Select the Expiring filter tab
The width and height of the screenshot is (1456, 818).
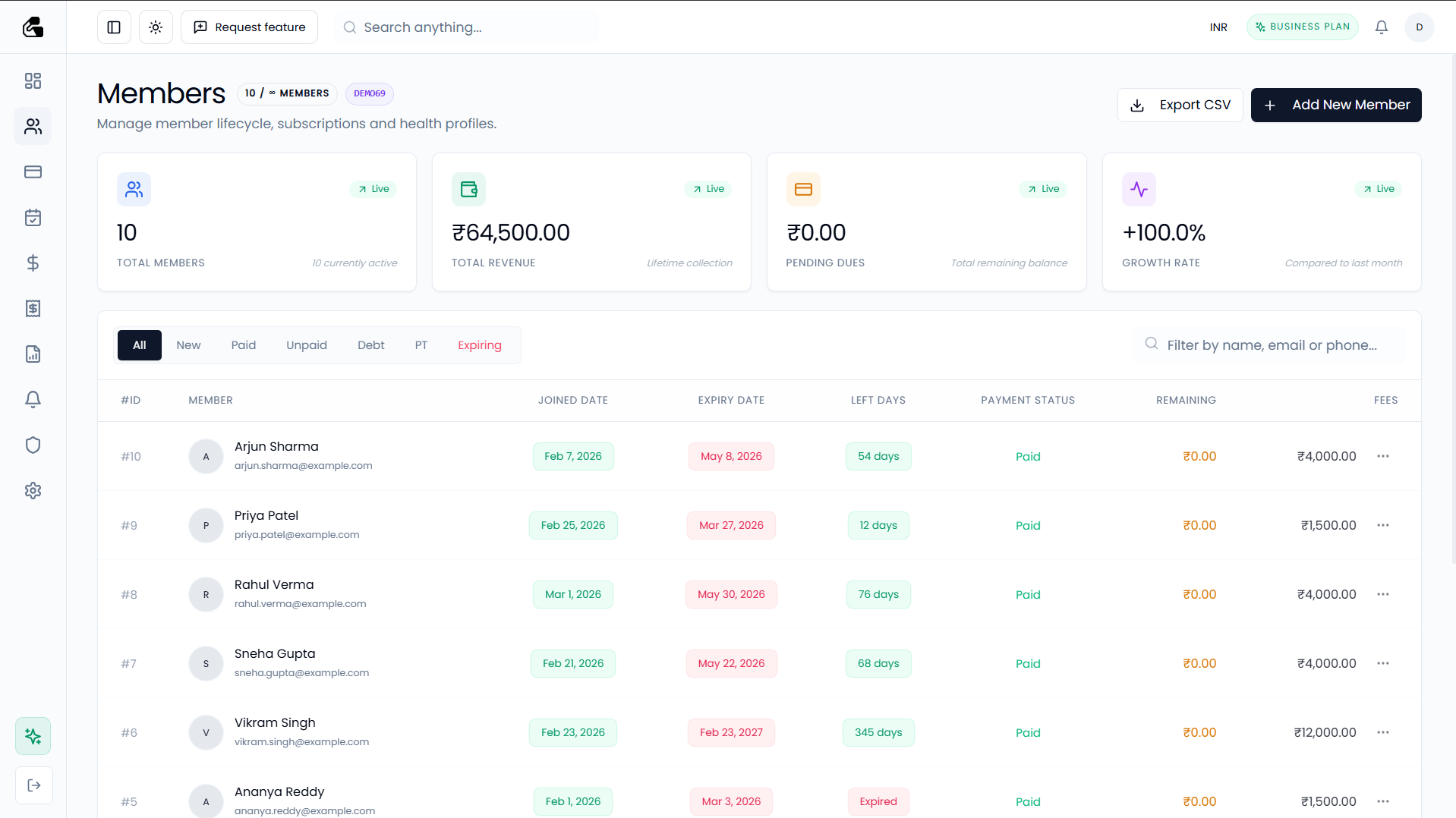[479, 345]
